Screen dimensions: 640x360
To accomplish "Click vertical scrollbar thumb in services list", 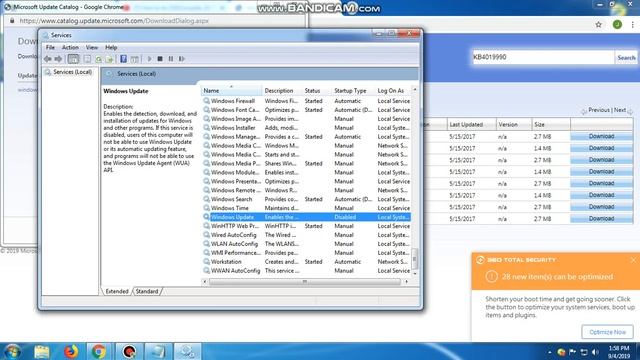I will (415, 258).
